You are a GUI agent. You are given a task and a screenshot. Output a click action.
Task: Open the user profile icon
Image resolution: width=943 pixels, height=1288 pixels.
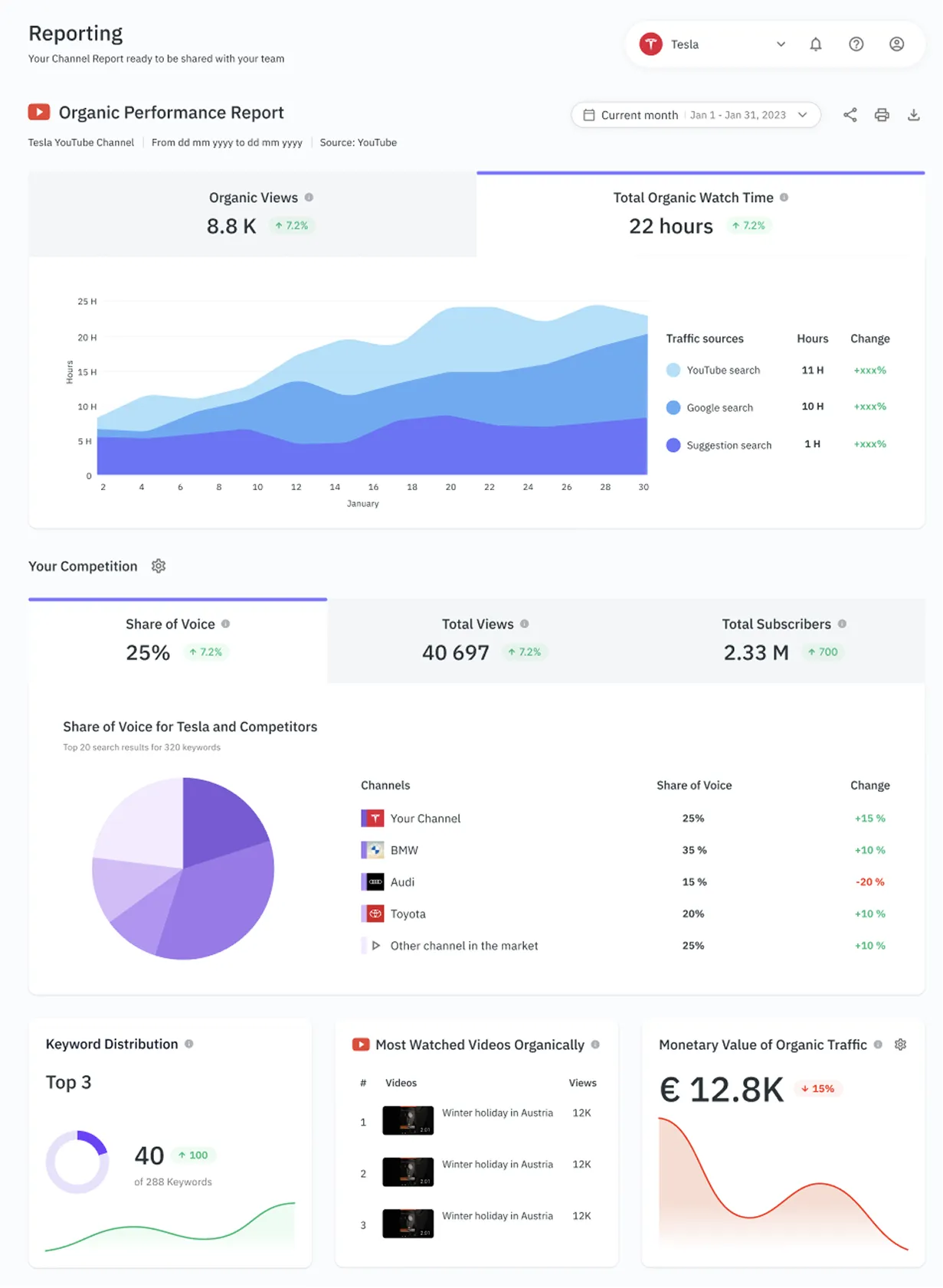(x=896, y=44)
